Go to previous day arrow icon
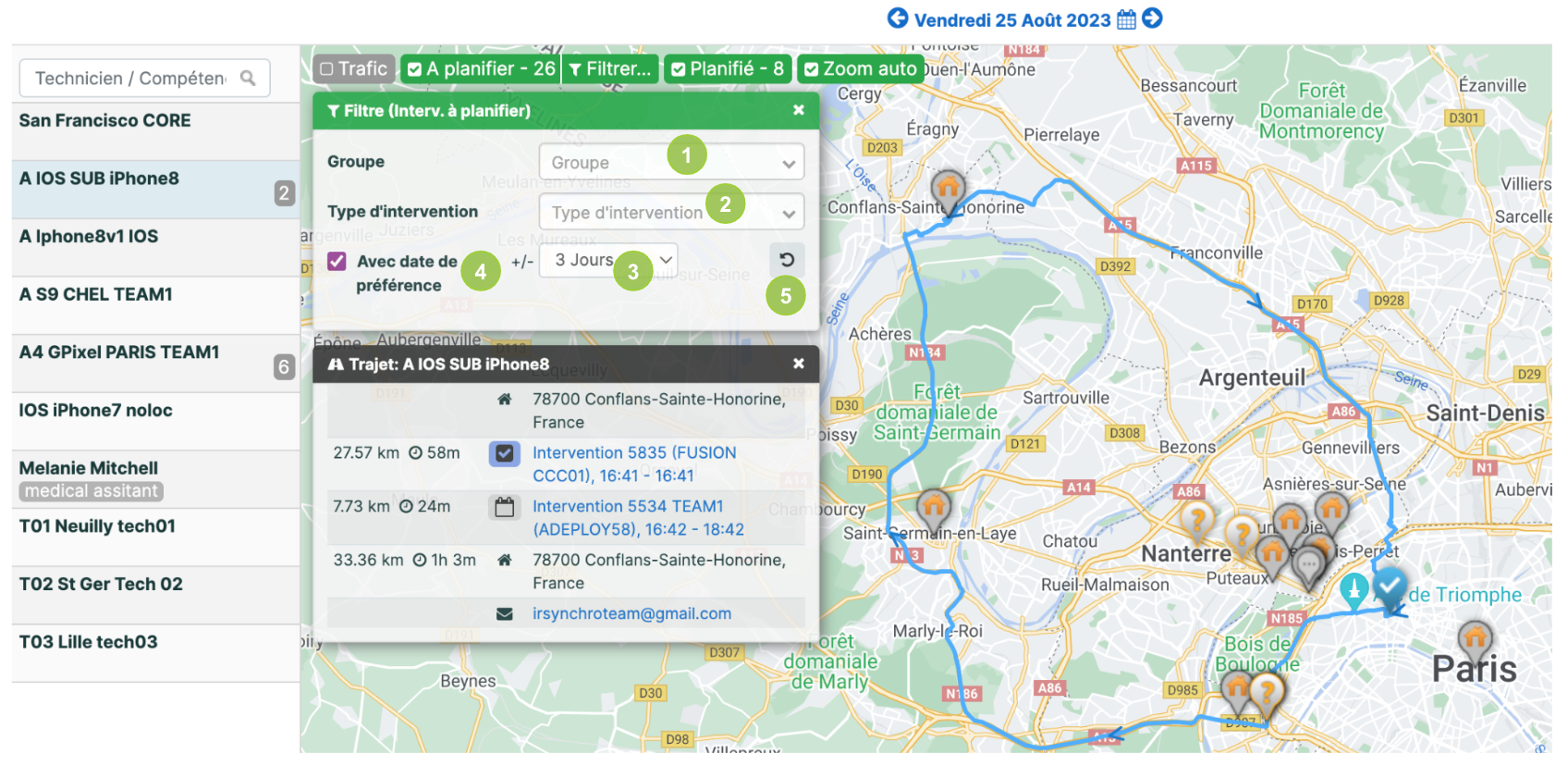1568x766 pixels. pyautogui.click(x=897, y=19)
